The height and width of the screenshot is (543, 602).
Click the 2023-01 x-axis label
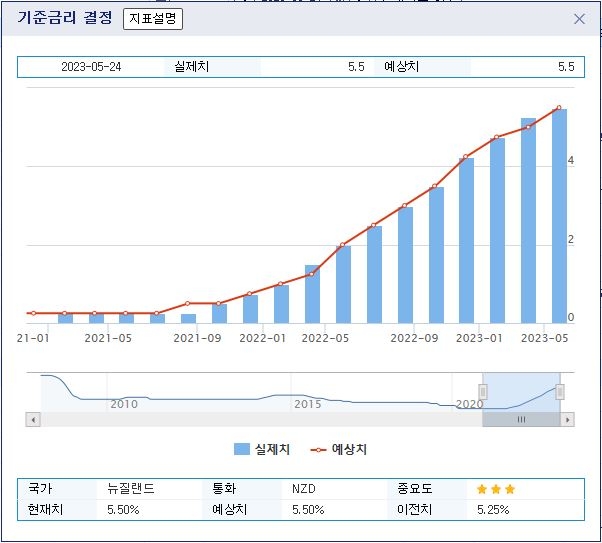[479, 338]
